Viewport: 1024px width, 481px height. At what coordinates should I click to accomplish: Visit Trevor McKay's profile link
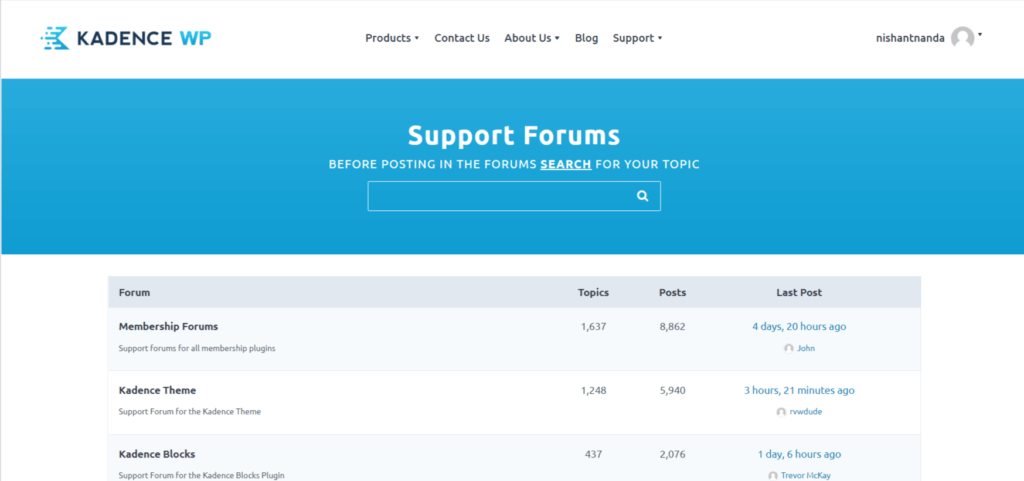pos(806,476)
